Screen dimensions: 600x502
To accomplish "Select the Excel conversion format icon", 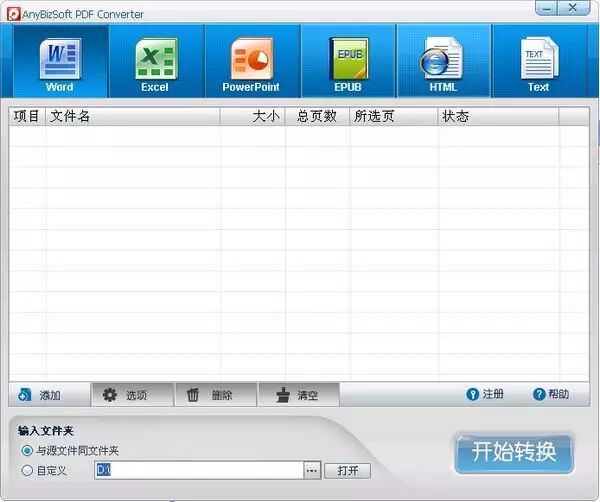I will 156,61.
